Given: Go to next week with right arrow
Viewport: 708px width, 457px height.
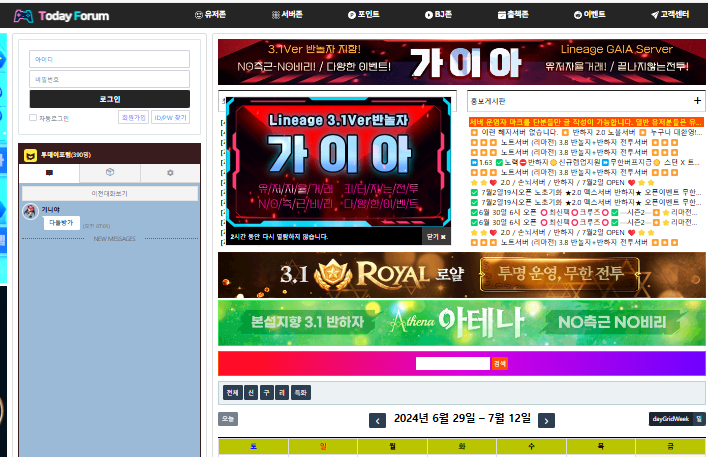Looking at the screenshot, I should 546,420.
